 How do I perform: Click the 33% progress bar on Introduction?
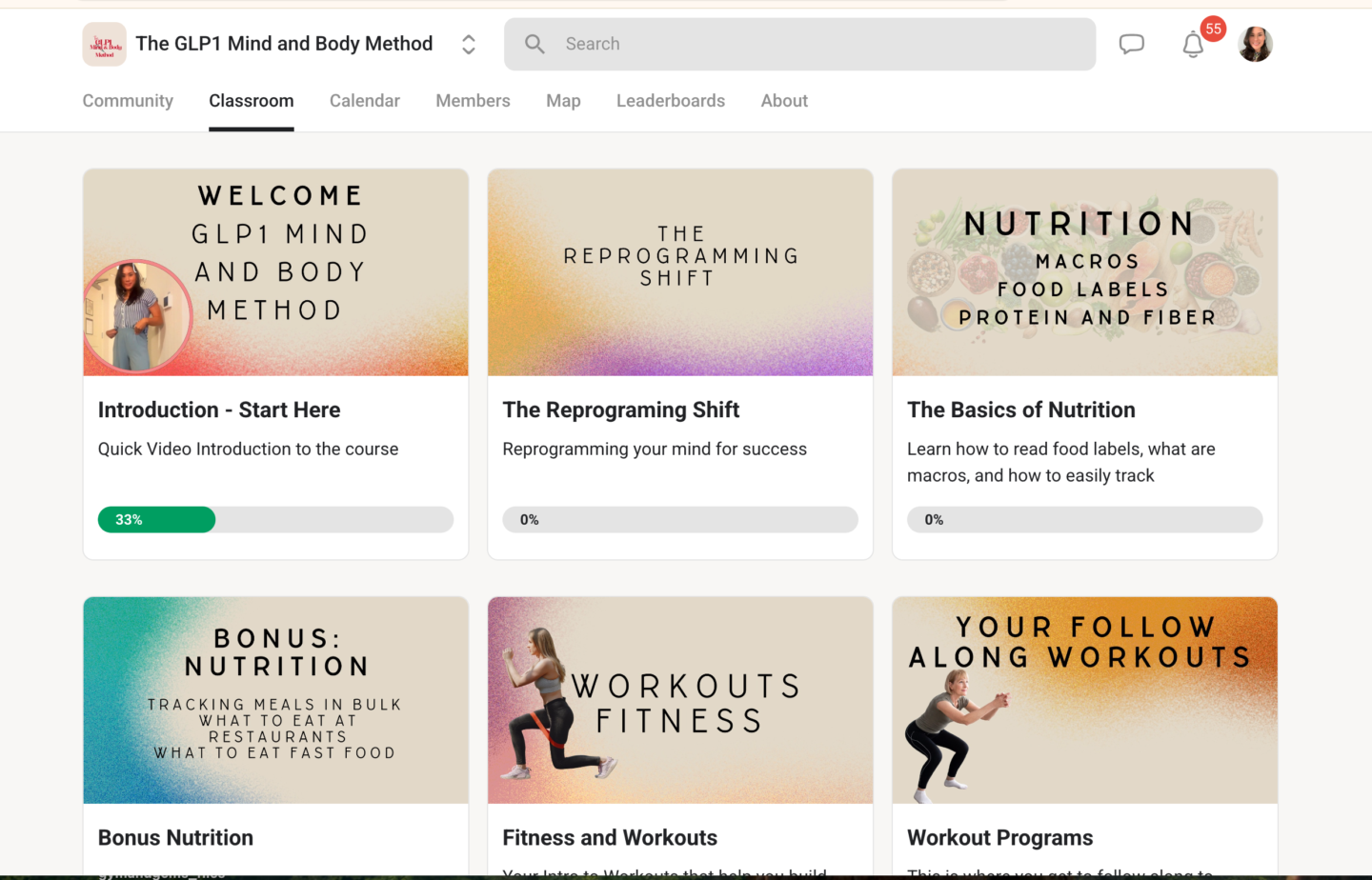pos(156,519)
